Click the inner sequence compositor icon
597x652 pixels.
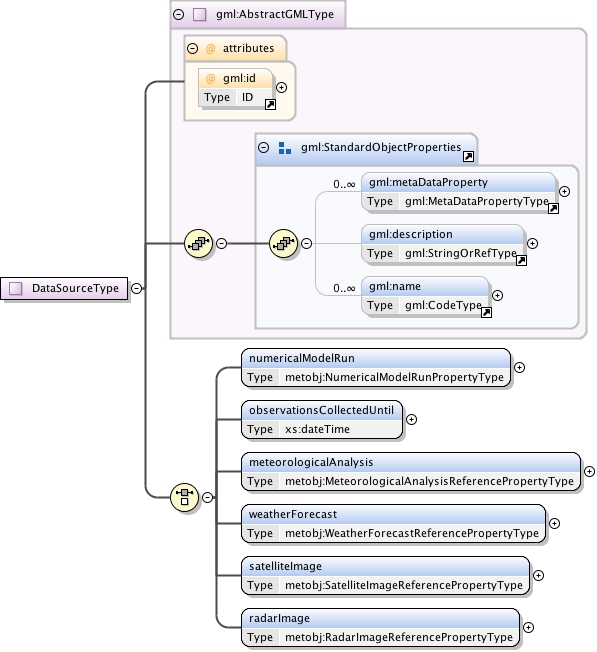283,243
